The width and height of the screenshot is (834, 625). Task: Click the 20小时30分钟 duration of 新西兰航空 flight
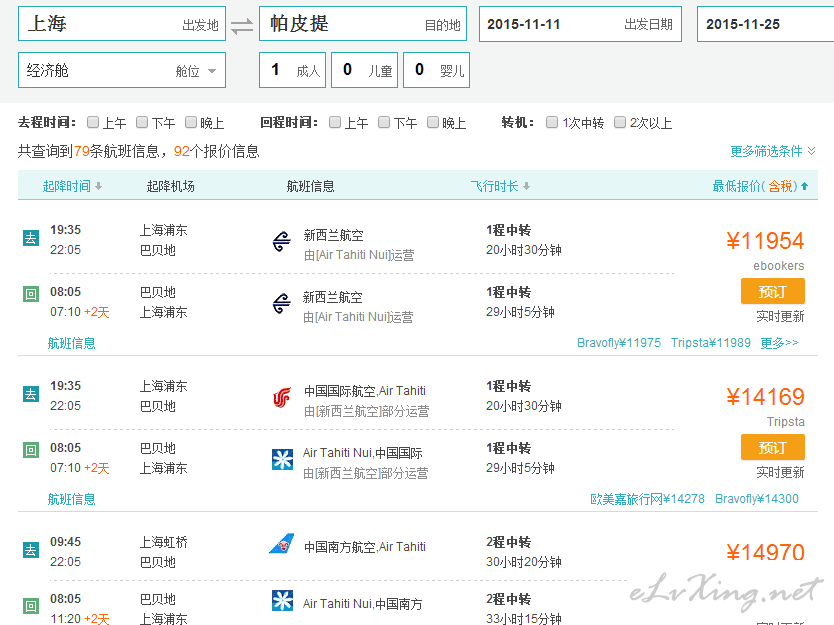(x=523, y=250)
